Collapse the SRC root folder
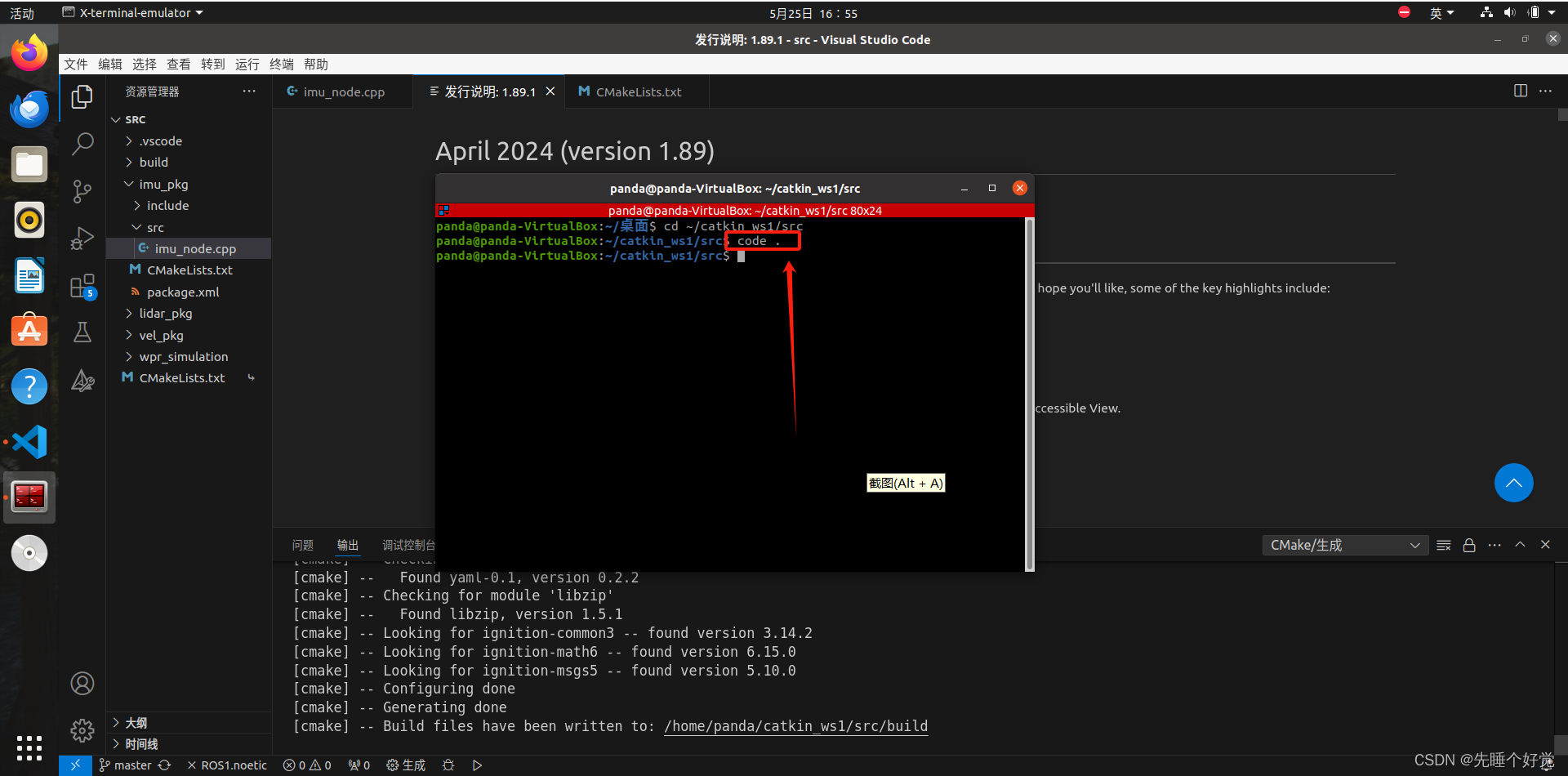The width and height of the screenshot is (1568, 776). 189,119
